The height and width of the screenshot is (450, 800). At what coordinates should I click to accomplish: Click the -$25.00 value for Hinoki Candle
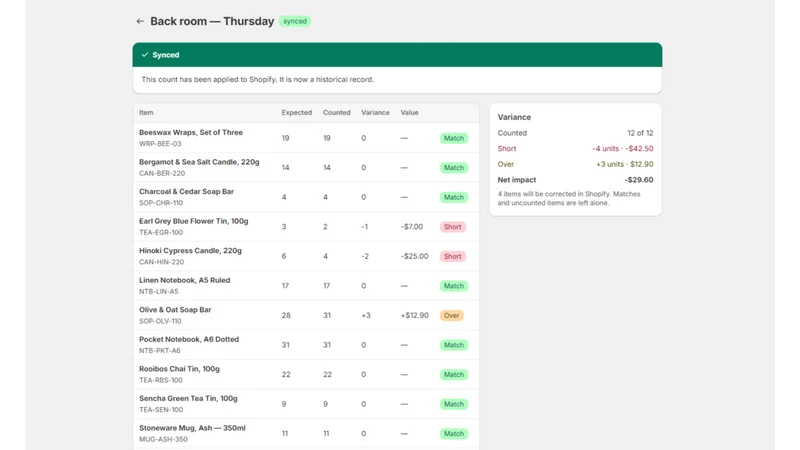414,257
